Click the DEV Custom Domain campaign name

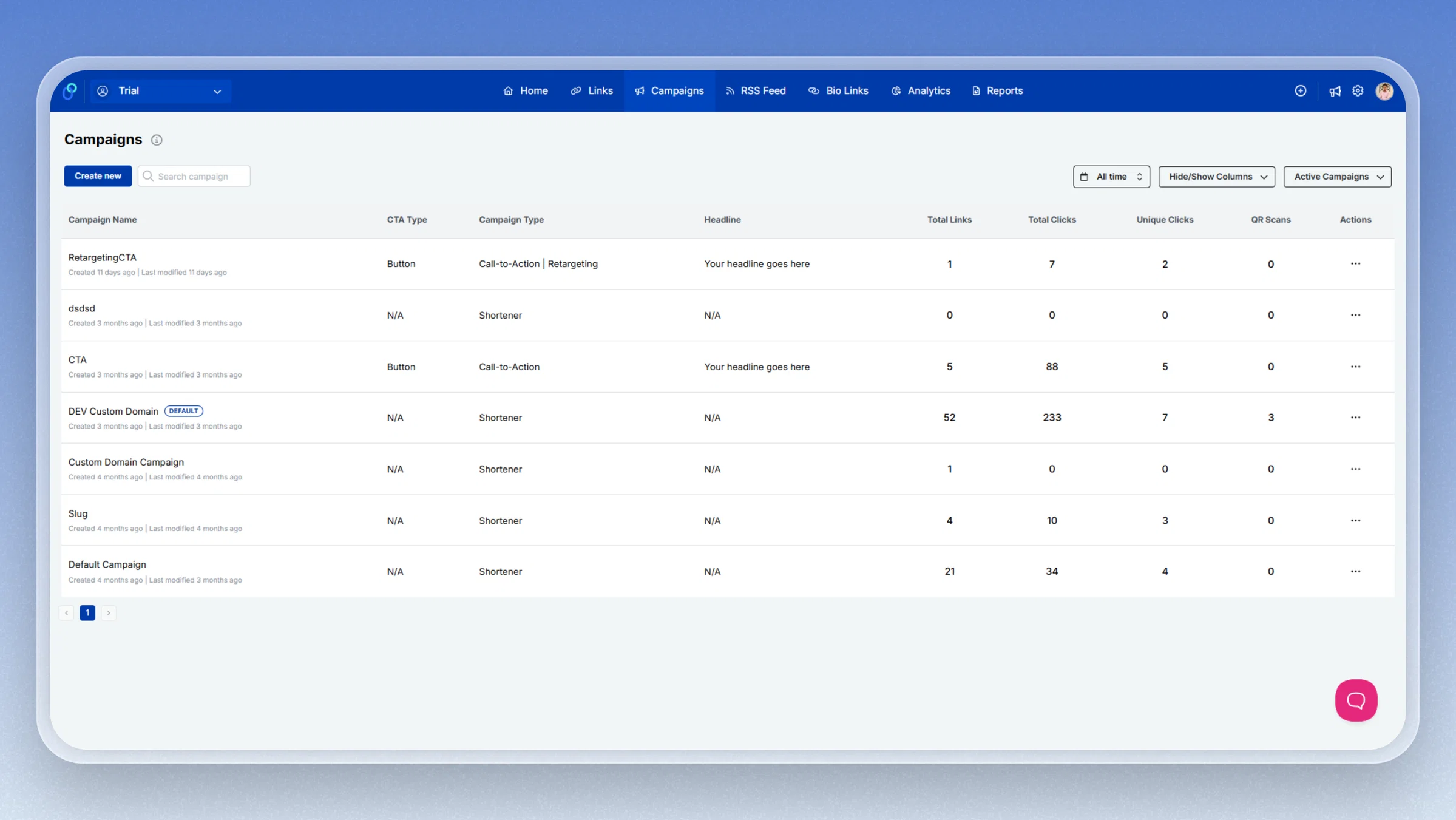[x=113, y=412]
